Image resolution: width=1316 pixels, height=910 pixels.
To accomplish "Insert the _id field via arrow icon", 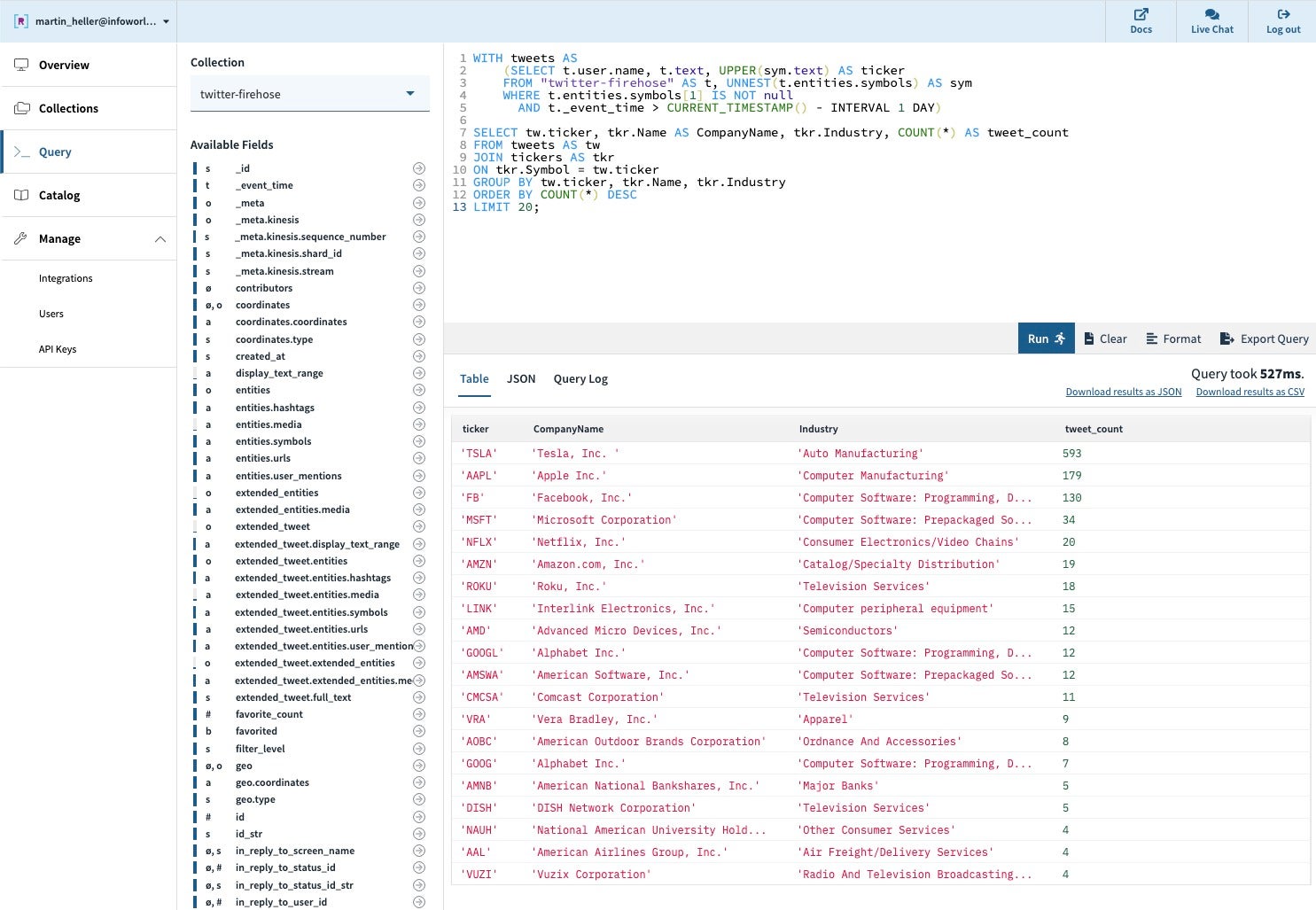I will 419,168.
